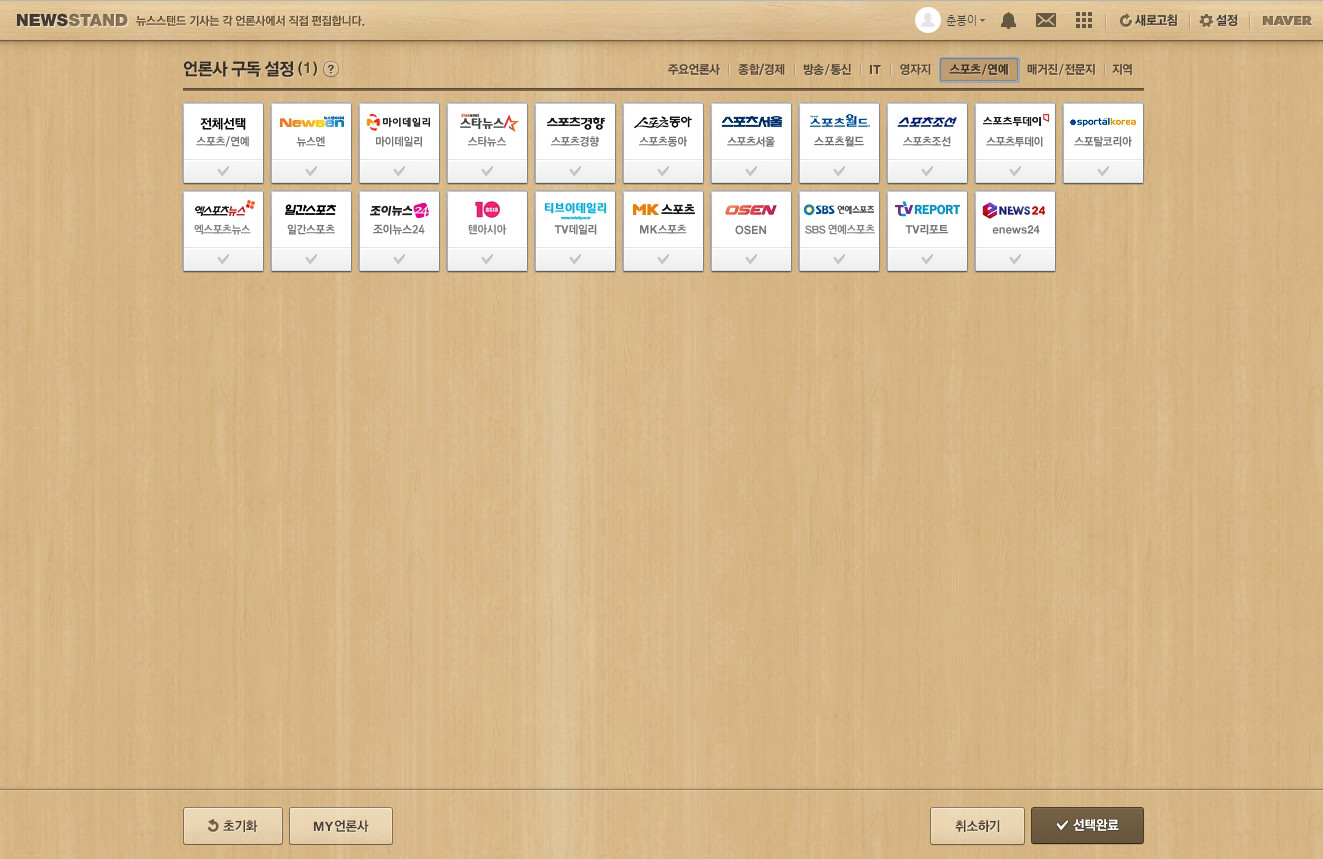This screenshot has width=1323, height=859.
Task: Click the 텐아시아 logo
Action: tap(487, 210)
